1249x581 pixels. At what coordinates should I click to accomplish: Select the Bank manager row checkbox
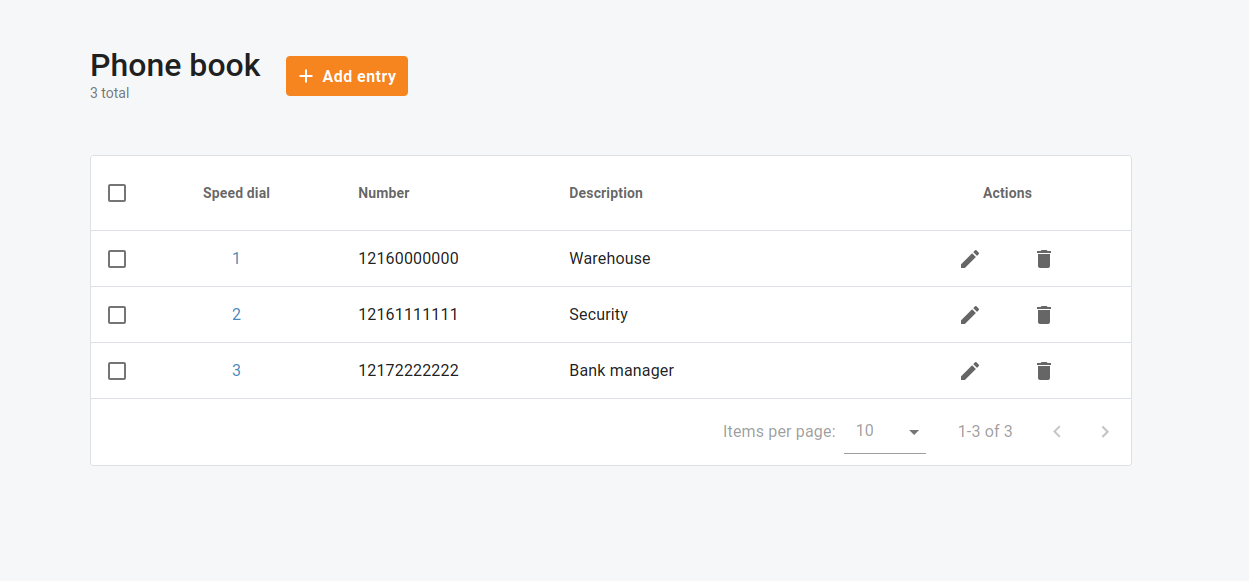pos(117,371)
